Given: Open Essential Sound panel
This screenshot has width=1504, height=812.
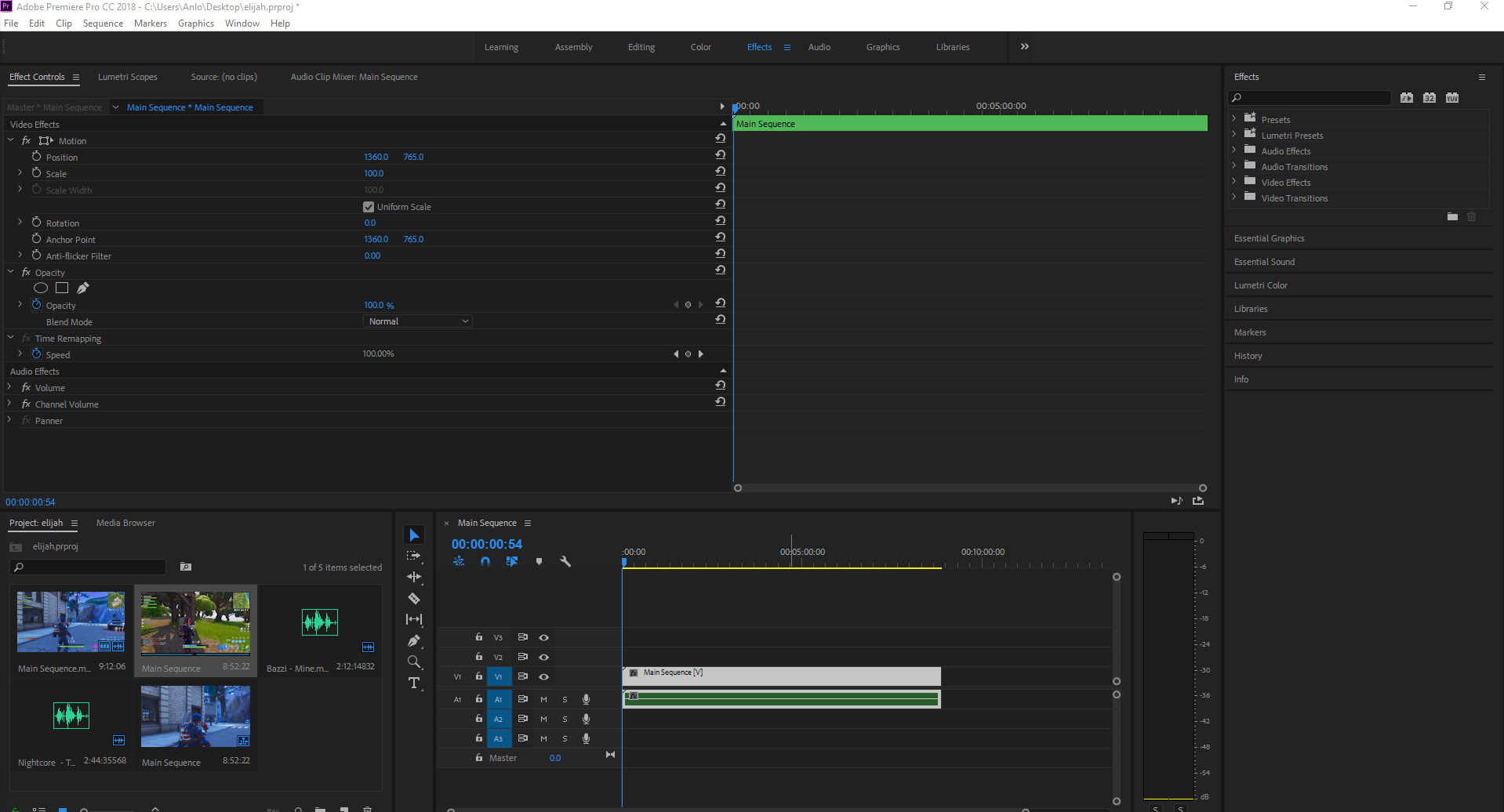Looking at the screenshot, I should click(1265, 262).
